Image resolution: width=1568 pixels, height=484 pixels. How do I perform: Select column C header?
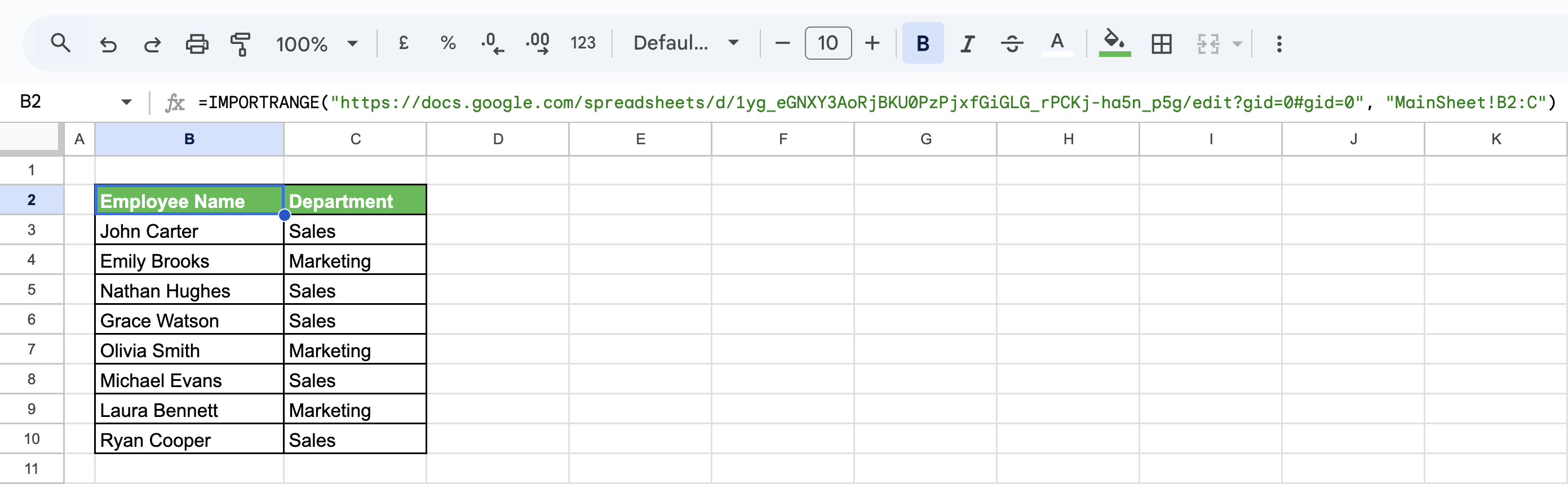356,139
